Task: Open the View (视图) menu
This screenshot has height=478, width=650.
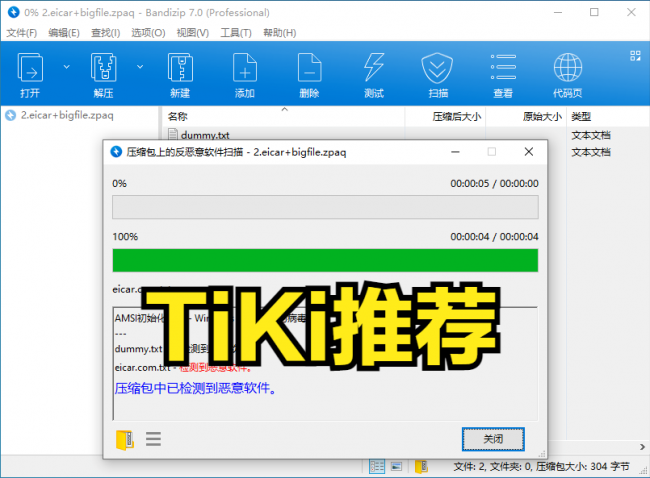Action: (x=192, y=33)
